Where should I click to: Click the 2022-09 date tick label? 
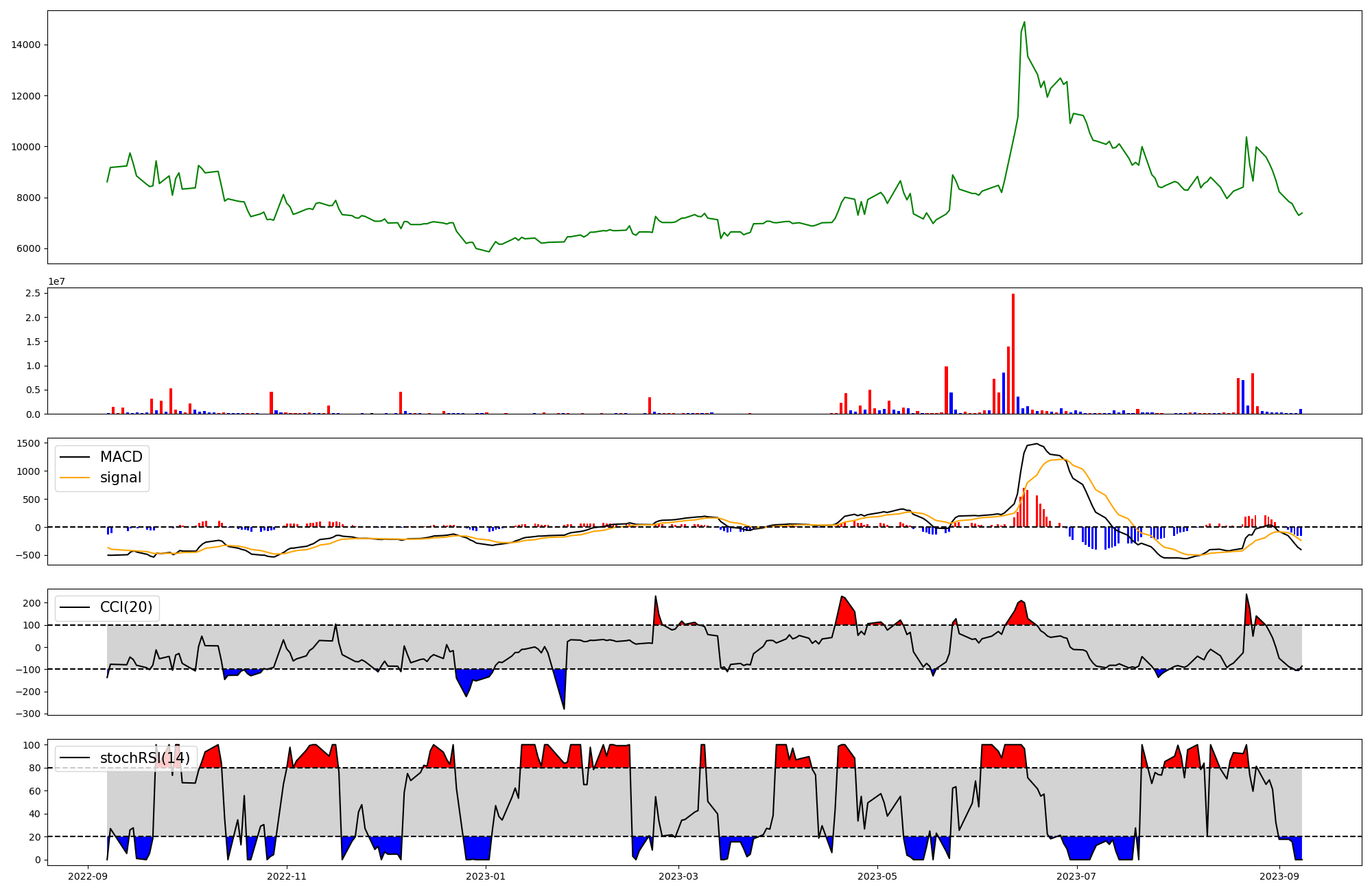(x=88, y=876)
